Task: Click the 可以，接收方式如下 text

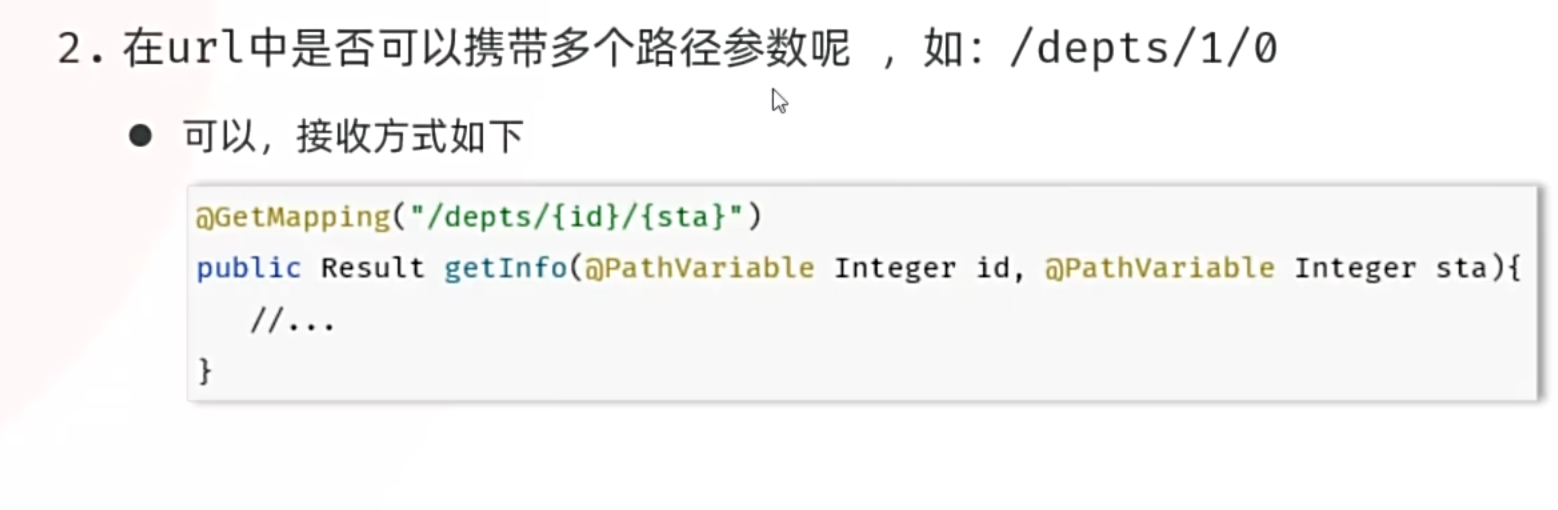Action: click(353, 136)
